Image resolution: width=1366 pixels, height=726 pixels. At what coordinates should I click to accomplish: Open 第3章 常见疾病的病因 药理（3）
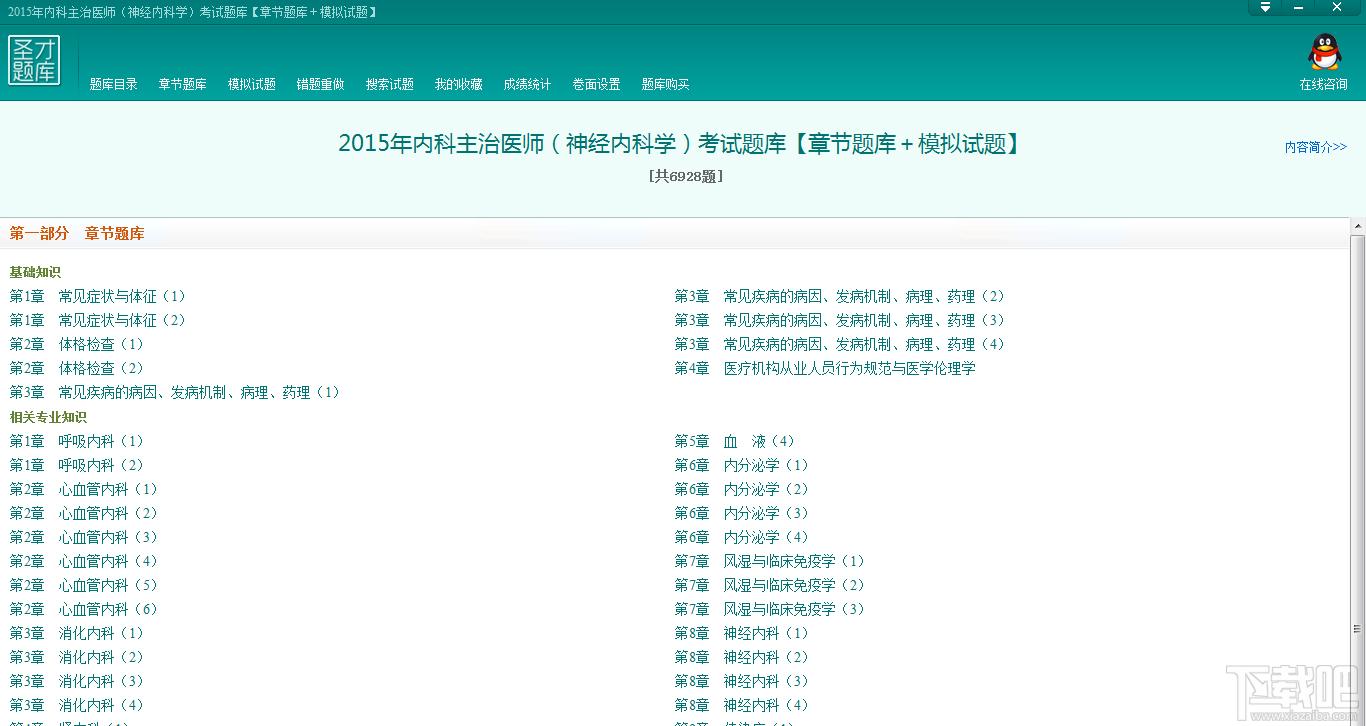tap(840, 320)
